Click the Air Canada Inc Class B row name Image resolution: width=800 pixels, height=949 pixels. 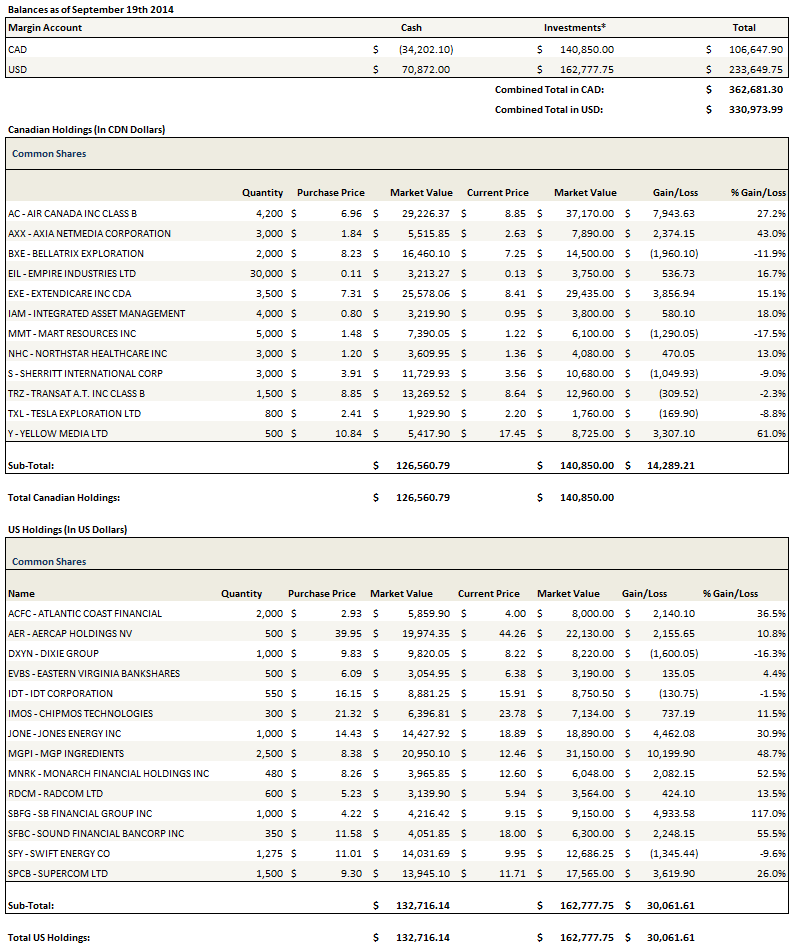[x=72, y=213]
